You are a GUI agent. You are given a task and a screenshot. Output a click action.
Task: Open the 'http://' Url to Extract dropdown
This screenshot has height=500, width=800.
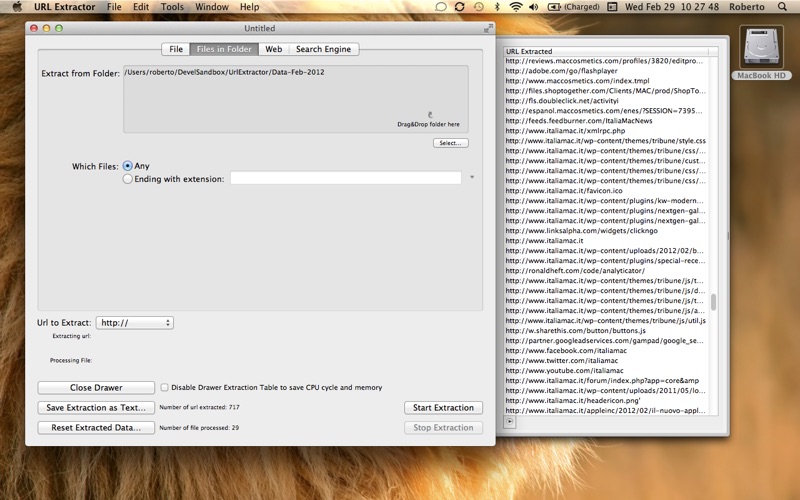135,323
